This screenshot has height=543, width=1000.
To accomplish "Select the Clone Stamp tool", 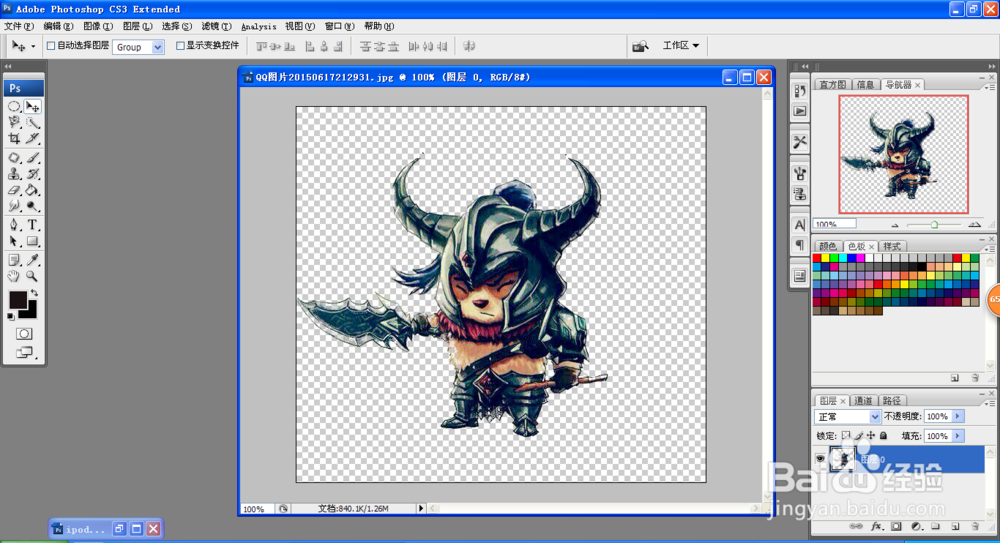I will [x=14, y=174].
